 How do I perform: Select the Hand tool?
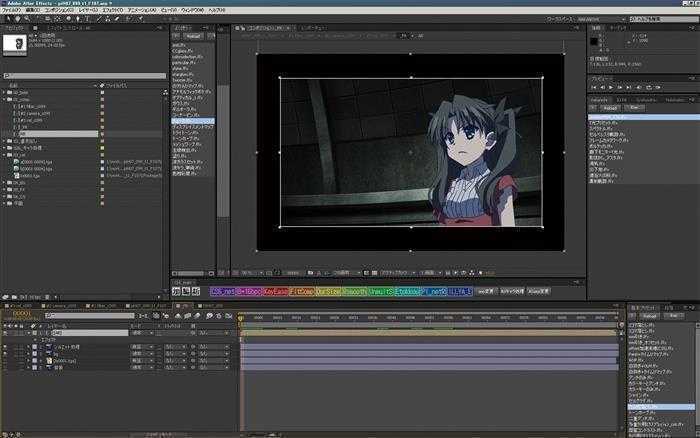(x=18, y=19)
